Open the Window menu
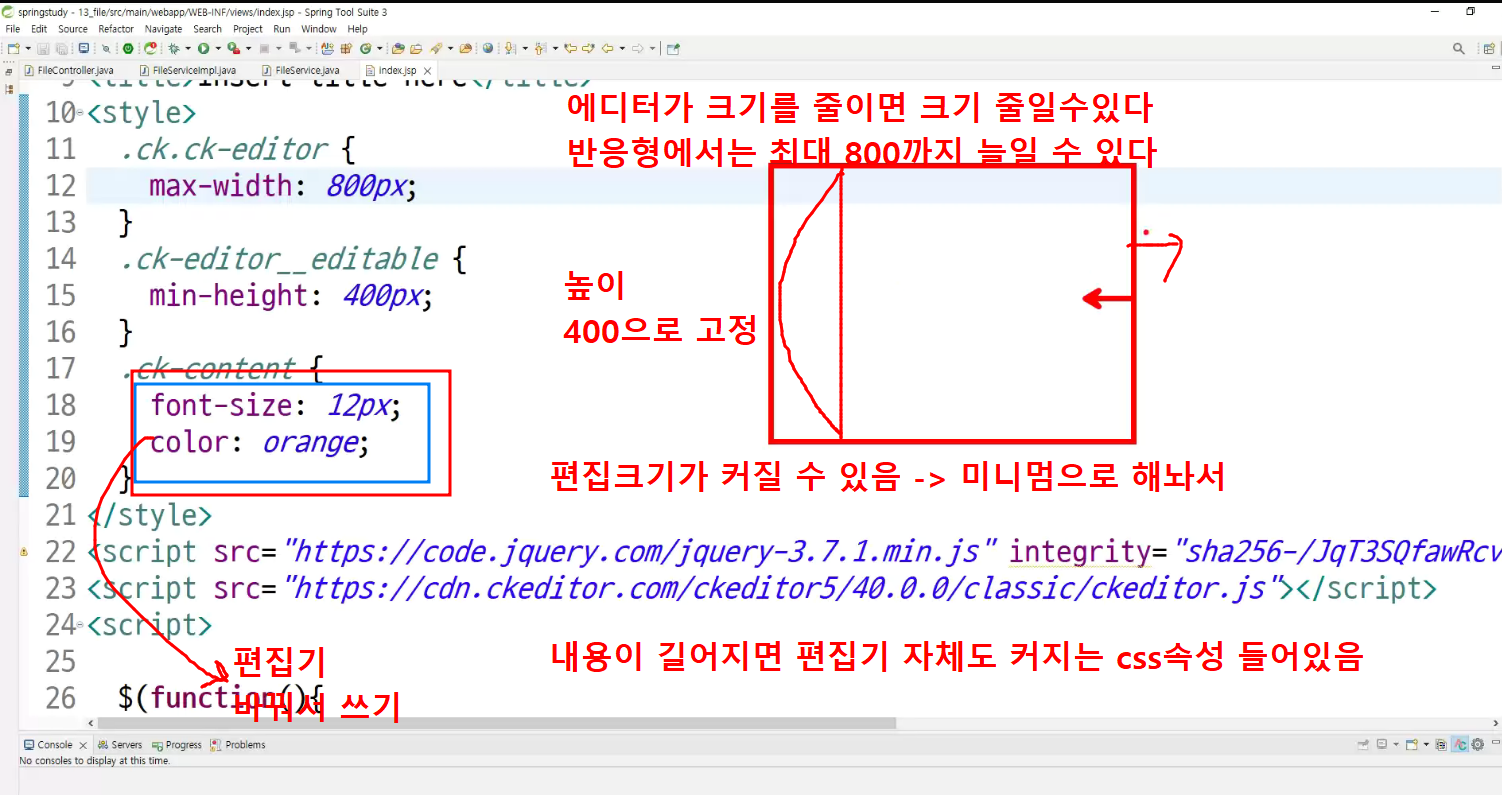Screen dimensions: 1502x795 319,29
